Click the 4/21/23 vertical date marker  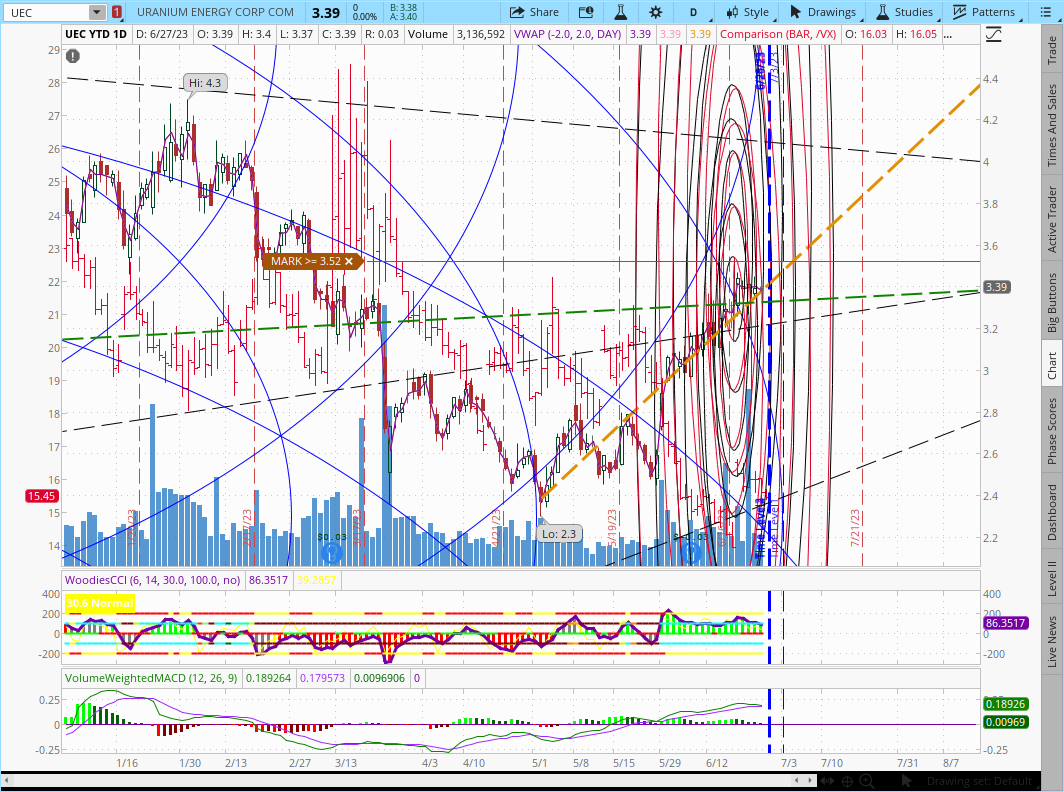click(496, 528)
